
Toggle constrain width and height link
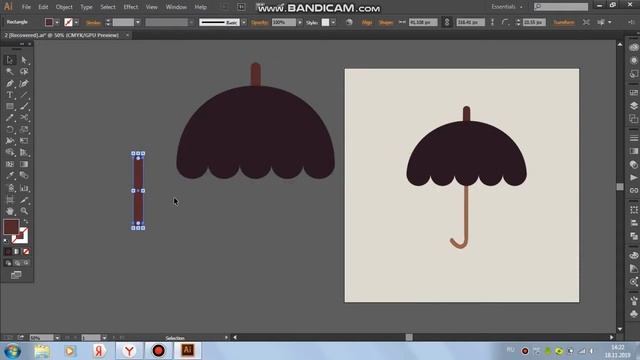point(447,22)
